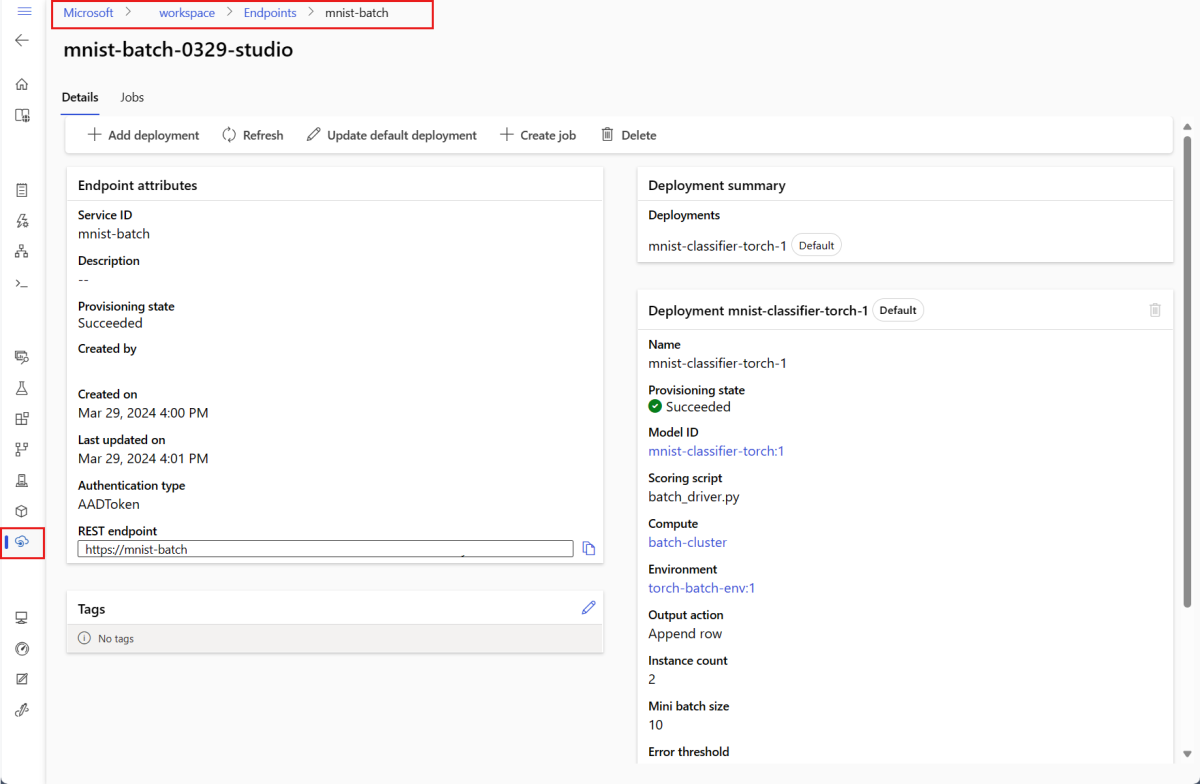Open Compute from the lower sidebar
Image resolution: width=1200 pixels, height=784 pixels.
coord(21,617)
